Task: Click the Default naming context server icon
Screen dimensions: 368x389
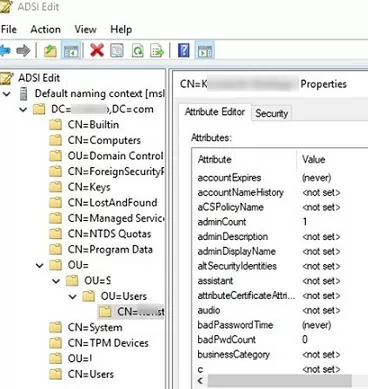Action: point(23,94)
